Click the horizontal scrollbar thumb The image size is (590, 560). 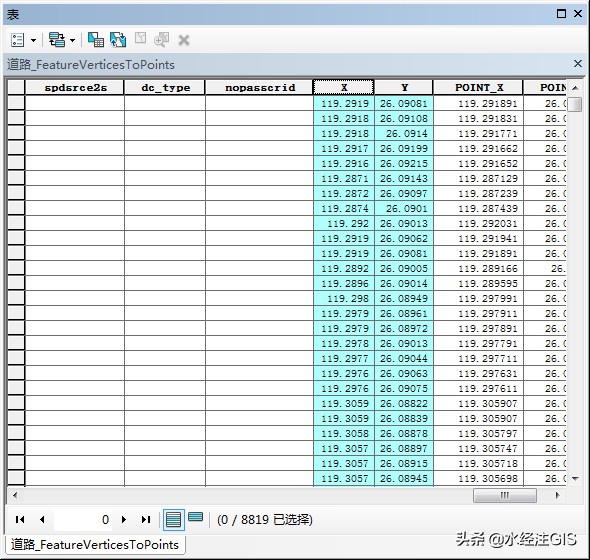coord(505,495)
